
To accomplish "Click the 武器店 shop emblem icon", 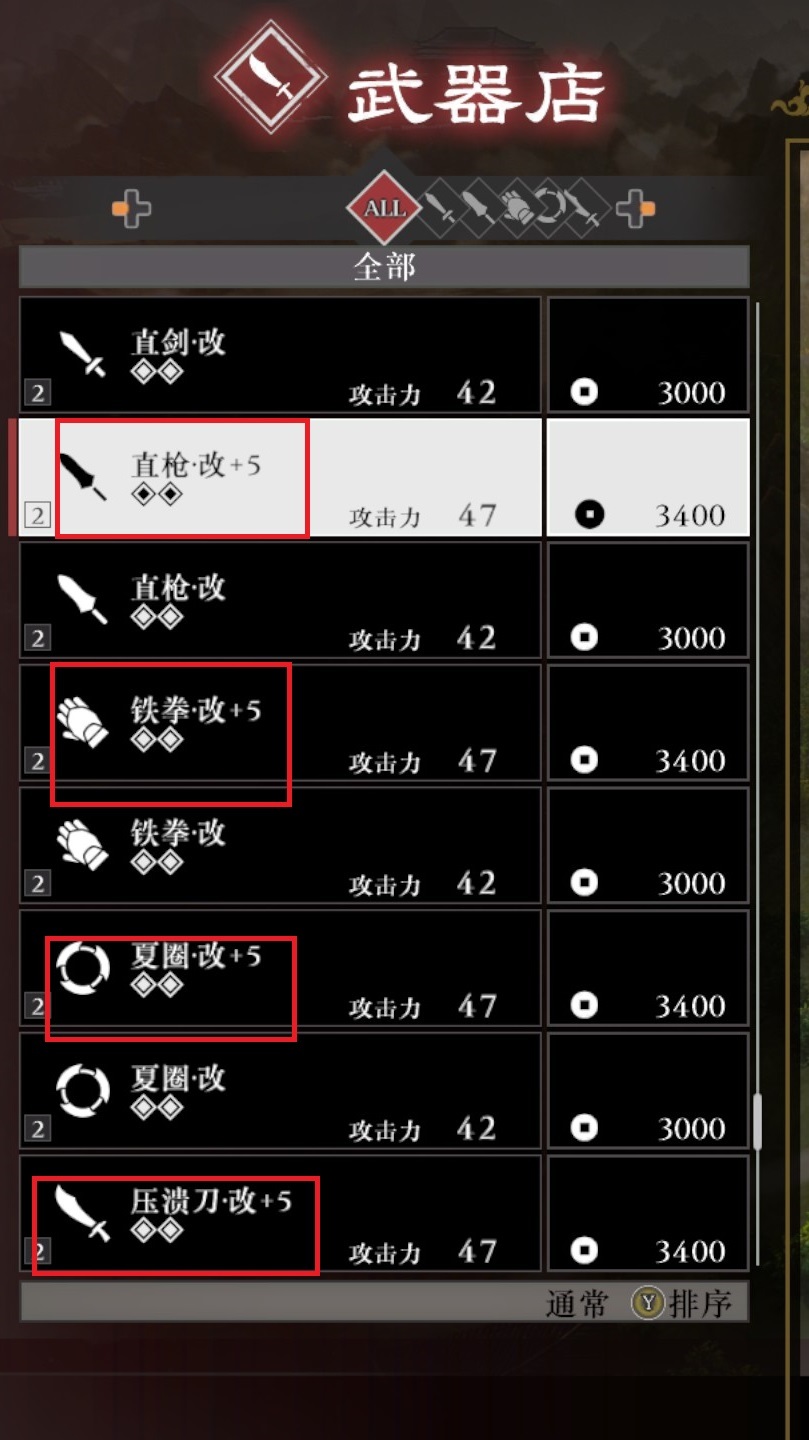I will click(271, 78).
